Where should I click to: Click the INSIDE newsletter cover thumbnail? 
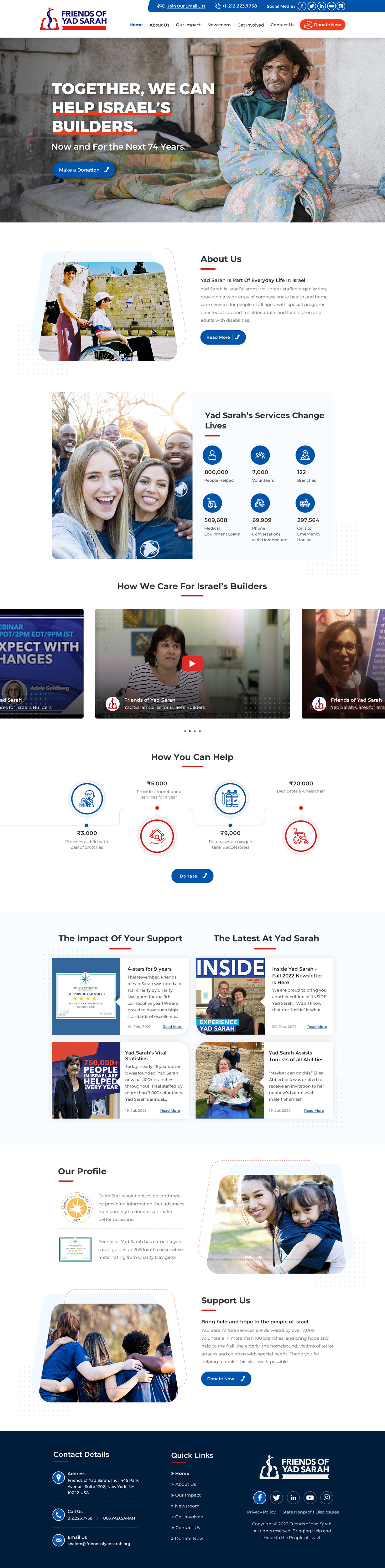click(231, 996)
